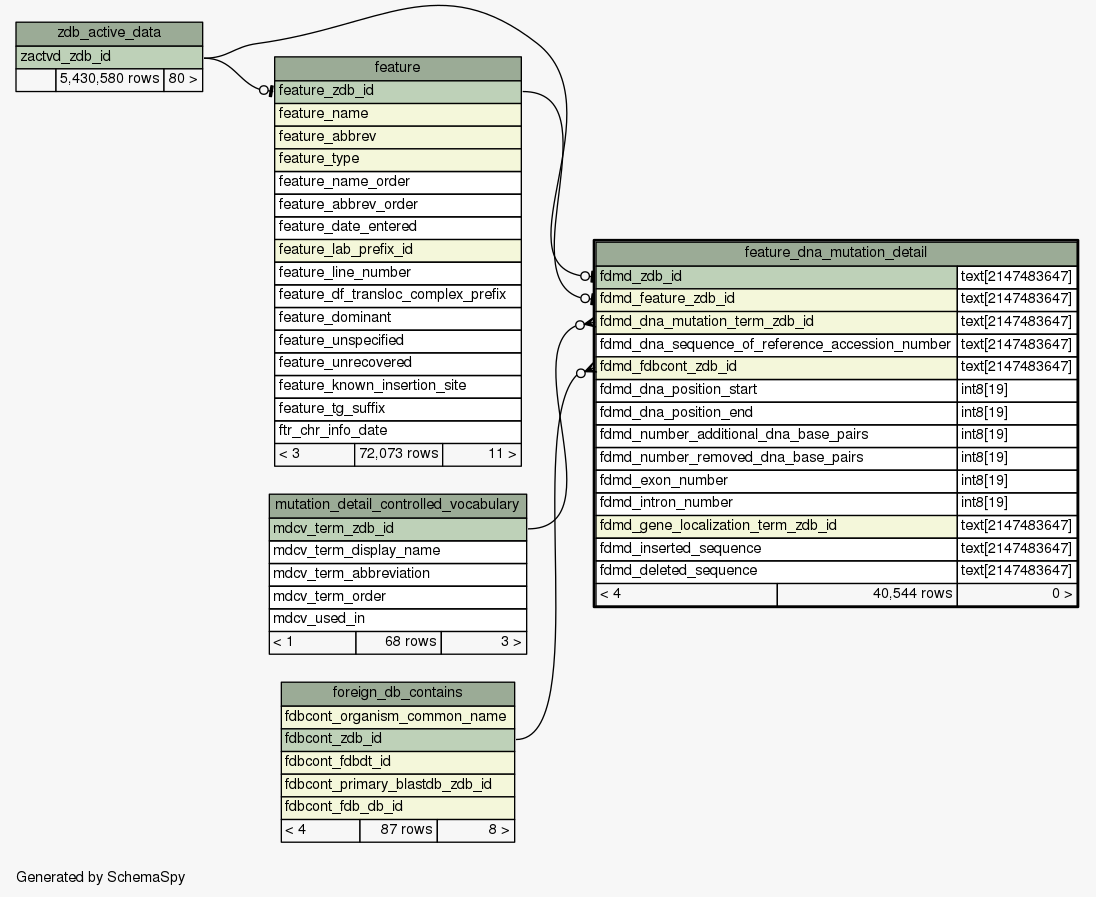Select the mdcv_term_order column

398,597
